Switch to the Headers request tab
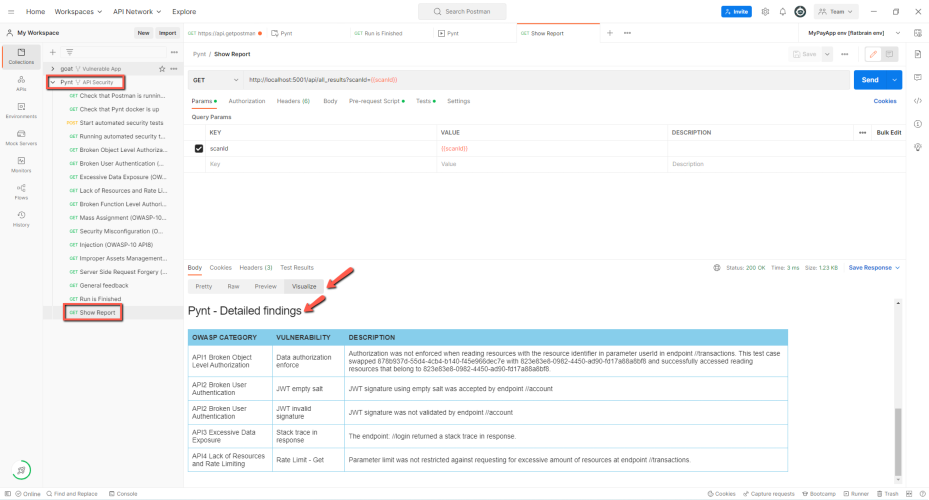This screenshot has height=500, width=929. [293, 101]
